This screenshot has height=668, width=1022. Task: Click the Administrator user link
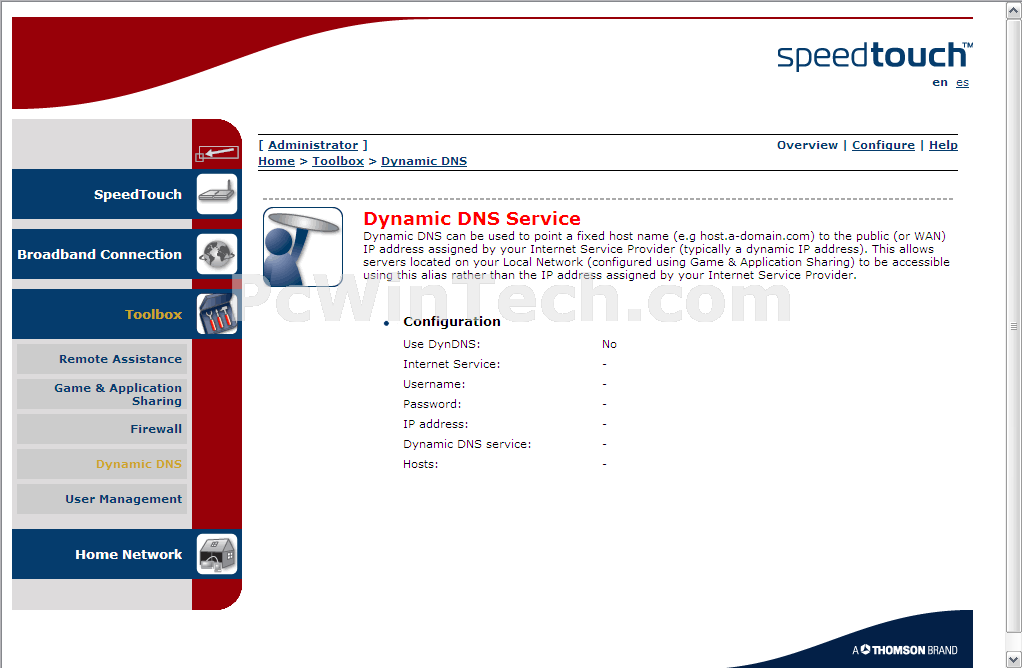[x=313, y=145]
